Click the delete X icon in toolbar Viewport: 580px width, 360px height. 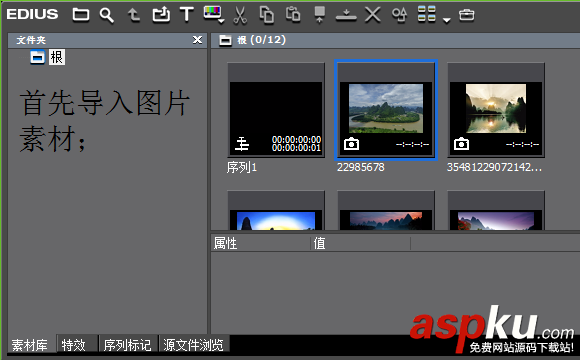(x=372, y=15)
